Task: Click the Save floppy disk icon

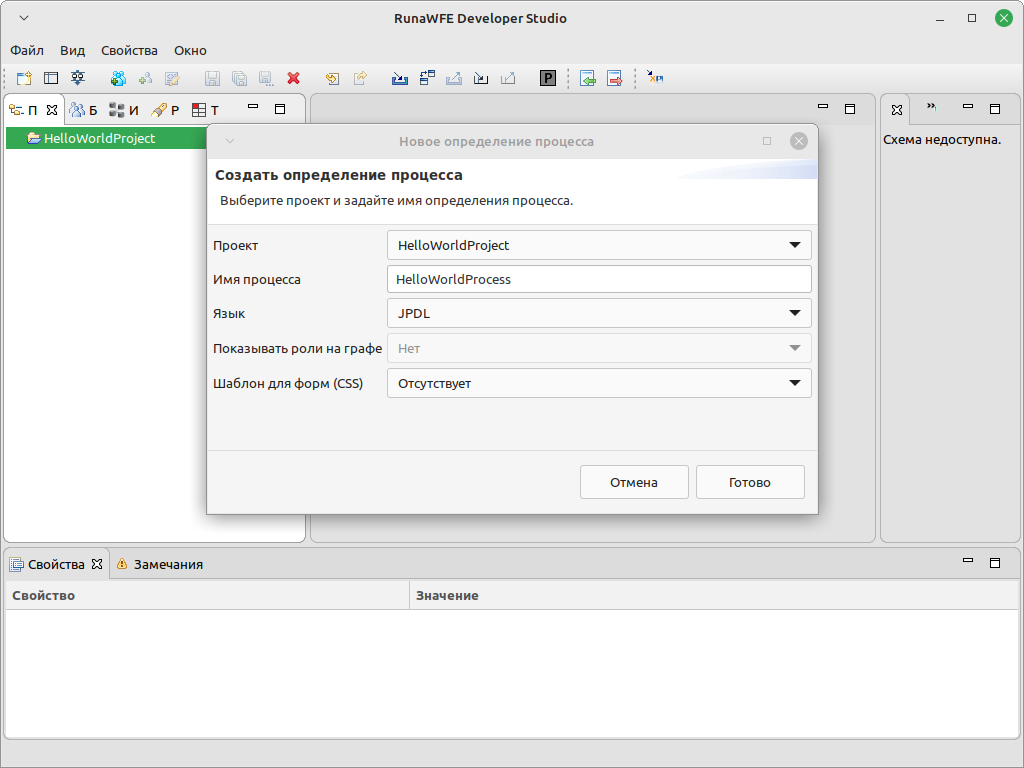Action: [212, 78]
